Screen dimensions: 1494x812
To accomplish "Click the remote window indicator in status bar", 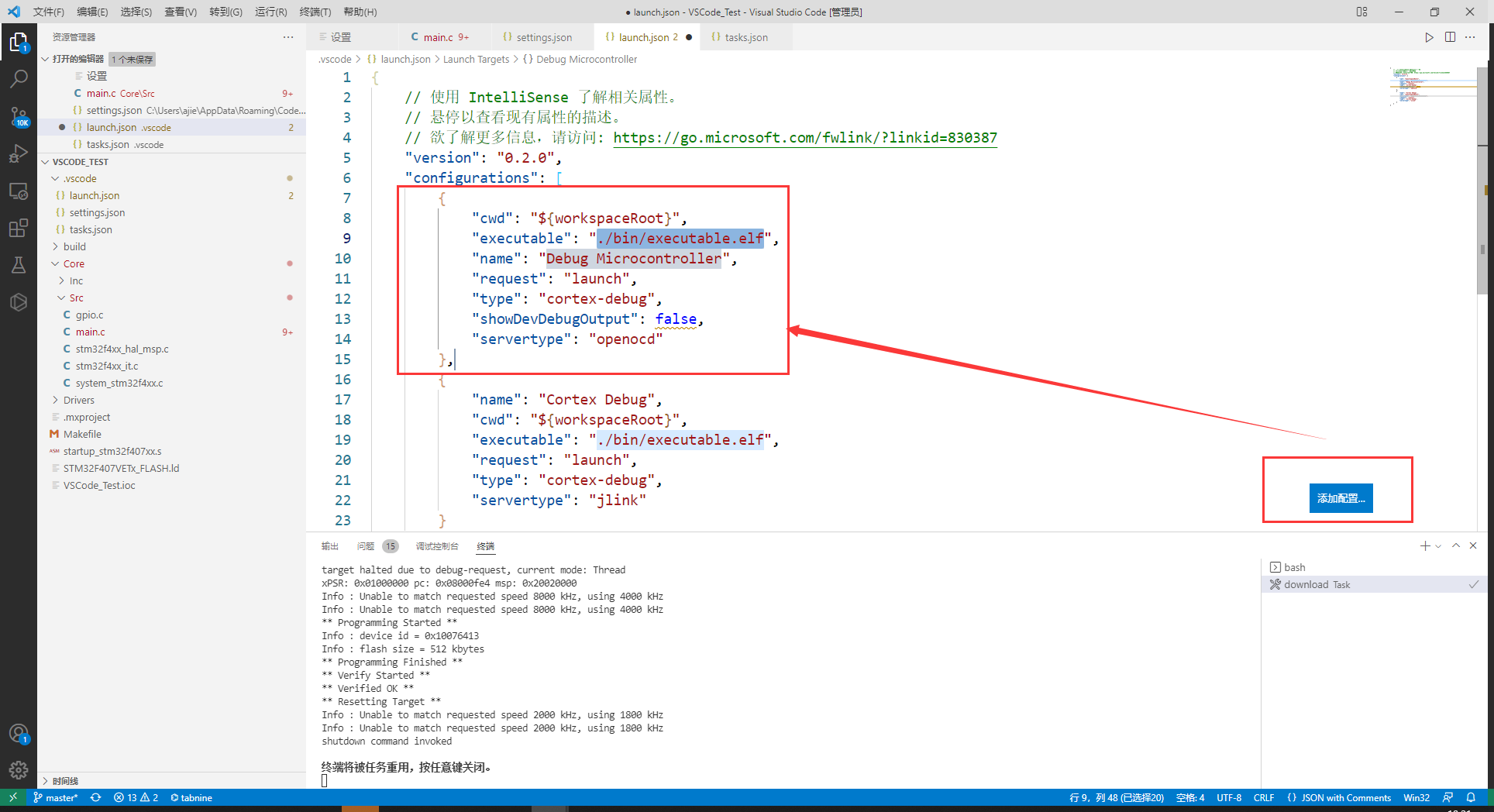I will pos(12,797).
